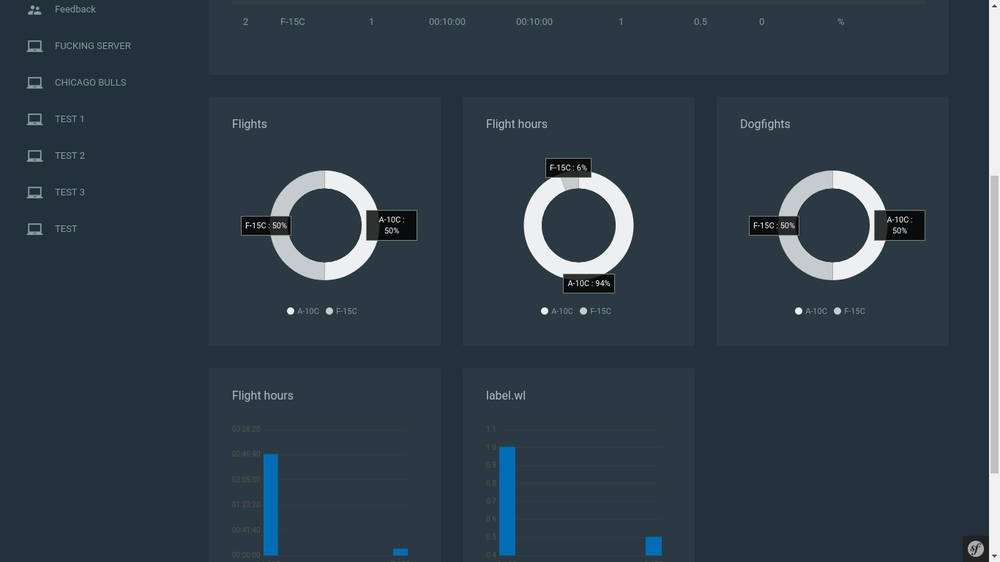
Task: Click the tall blue label.wl bar
Action: (507, 501)
